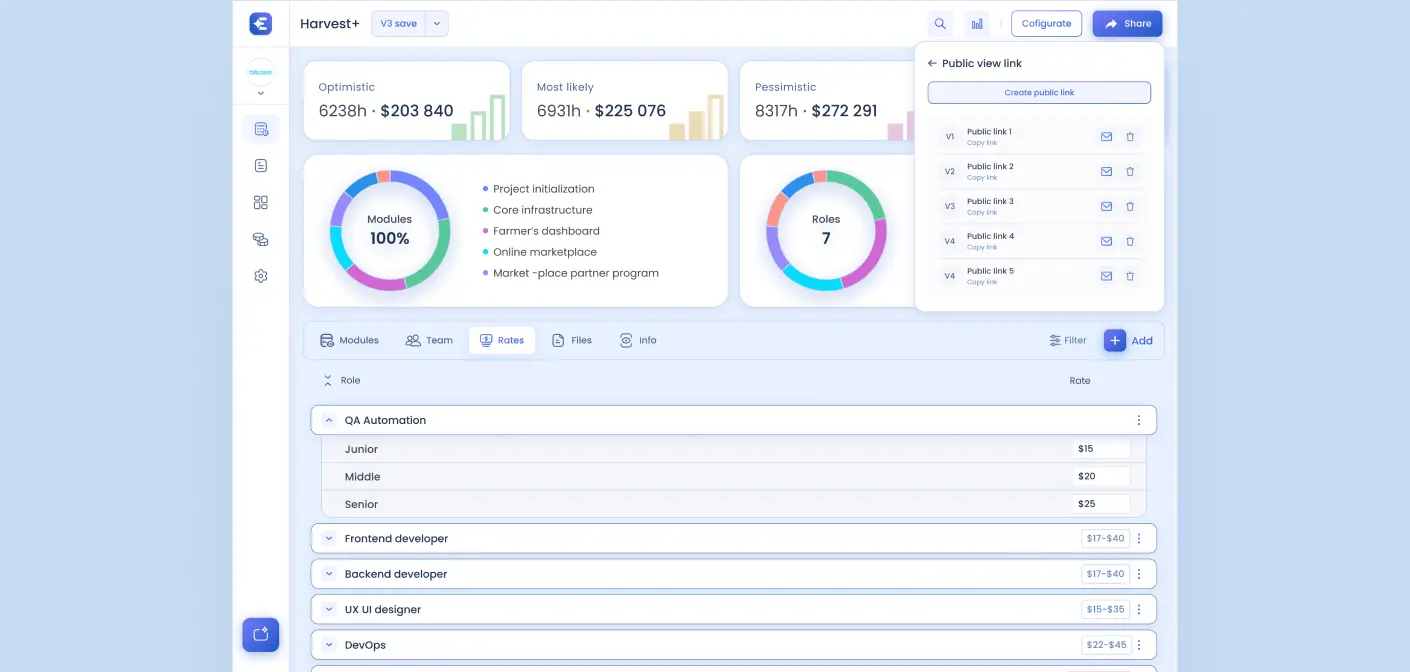Expand the Frontend developer role
Viewport: 1410px width, 672px height.
[x=328, y=539]
